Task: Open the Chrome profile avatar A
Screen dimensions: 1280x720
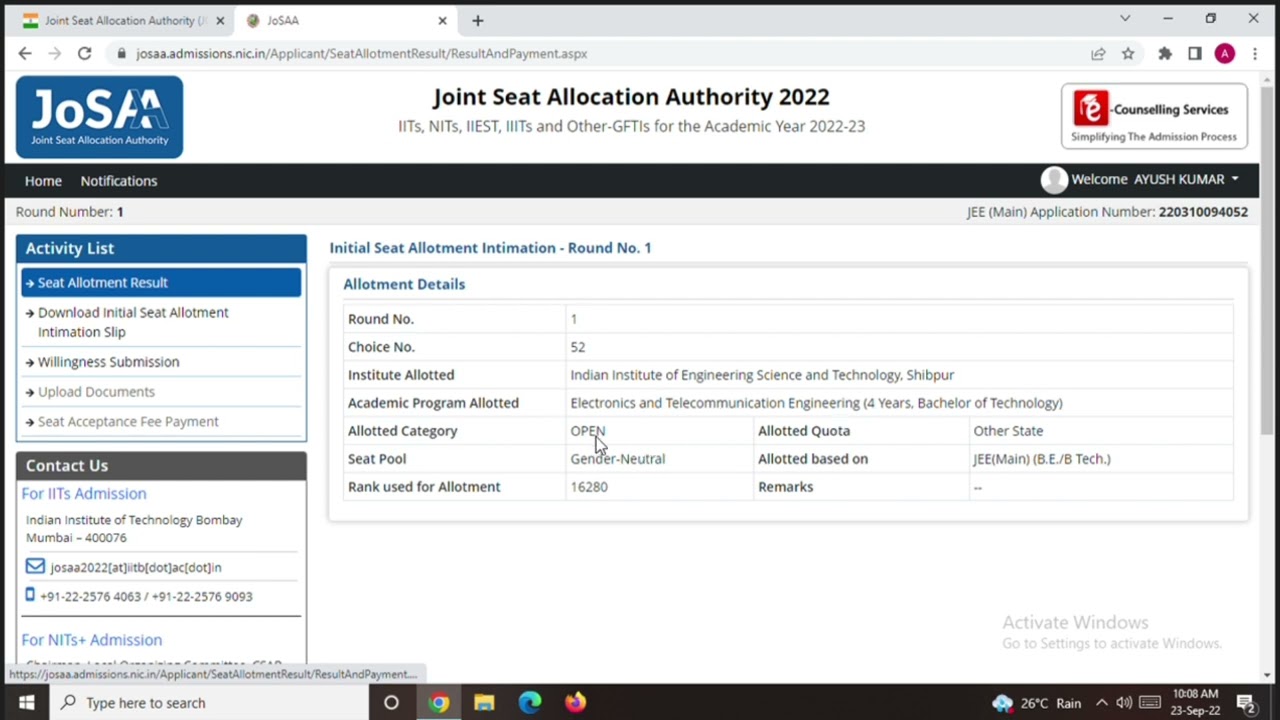Action: point(1225,54)
